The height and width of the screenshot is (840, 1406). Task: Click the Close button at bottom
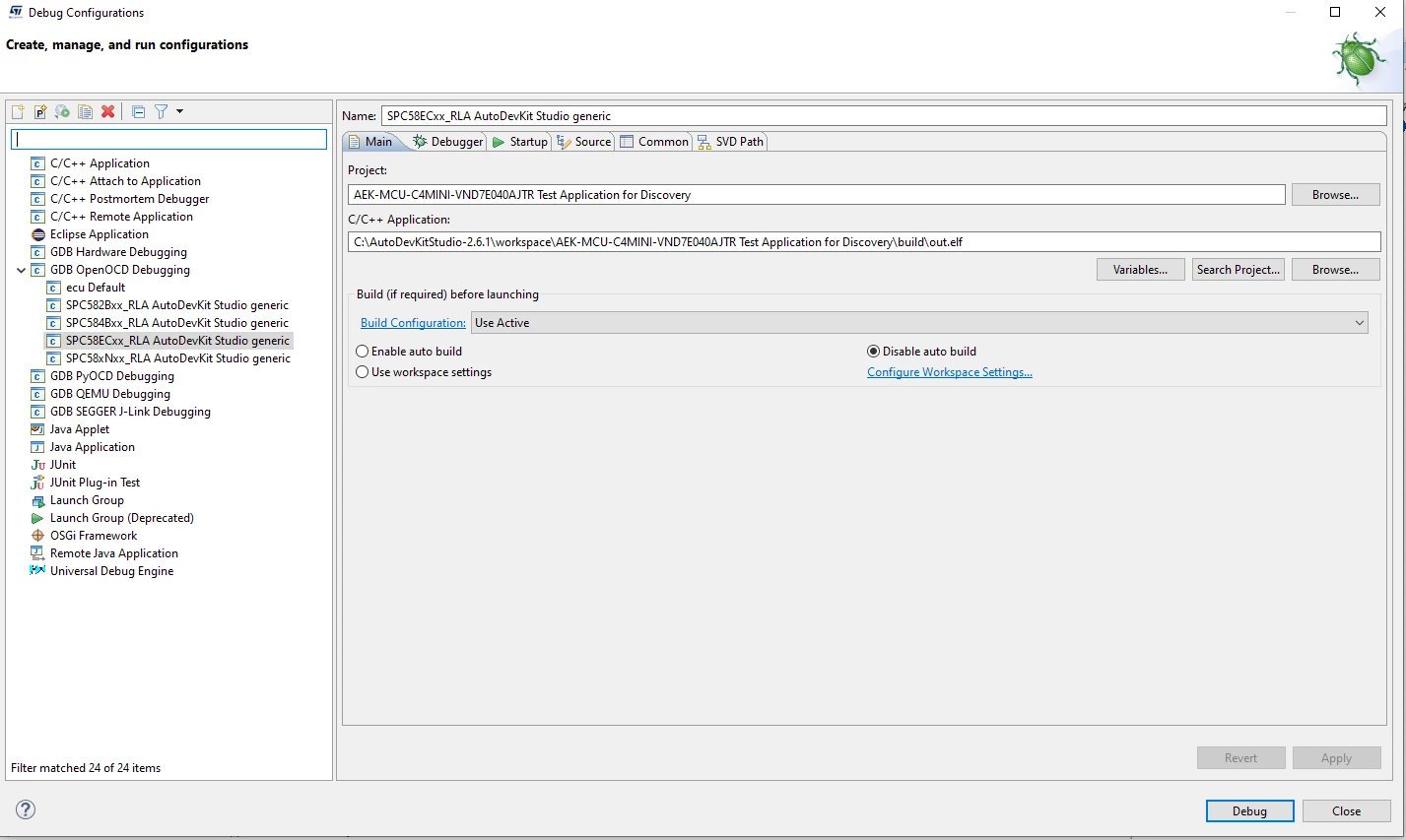(x=1346, y=811)
